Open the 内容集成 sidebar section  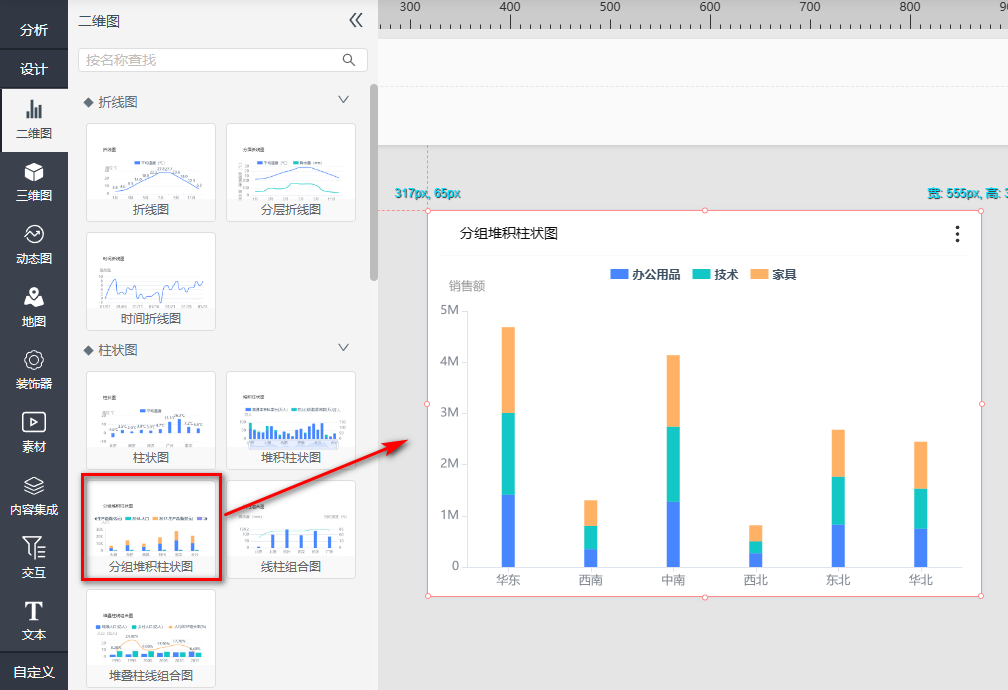point(34,496)
